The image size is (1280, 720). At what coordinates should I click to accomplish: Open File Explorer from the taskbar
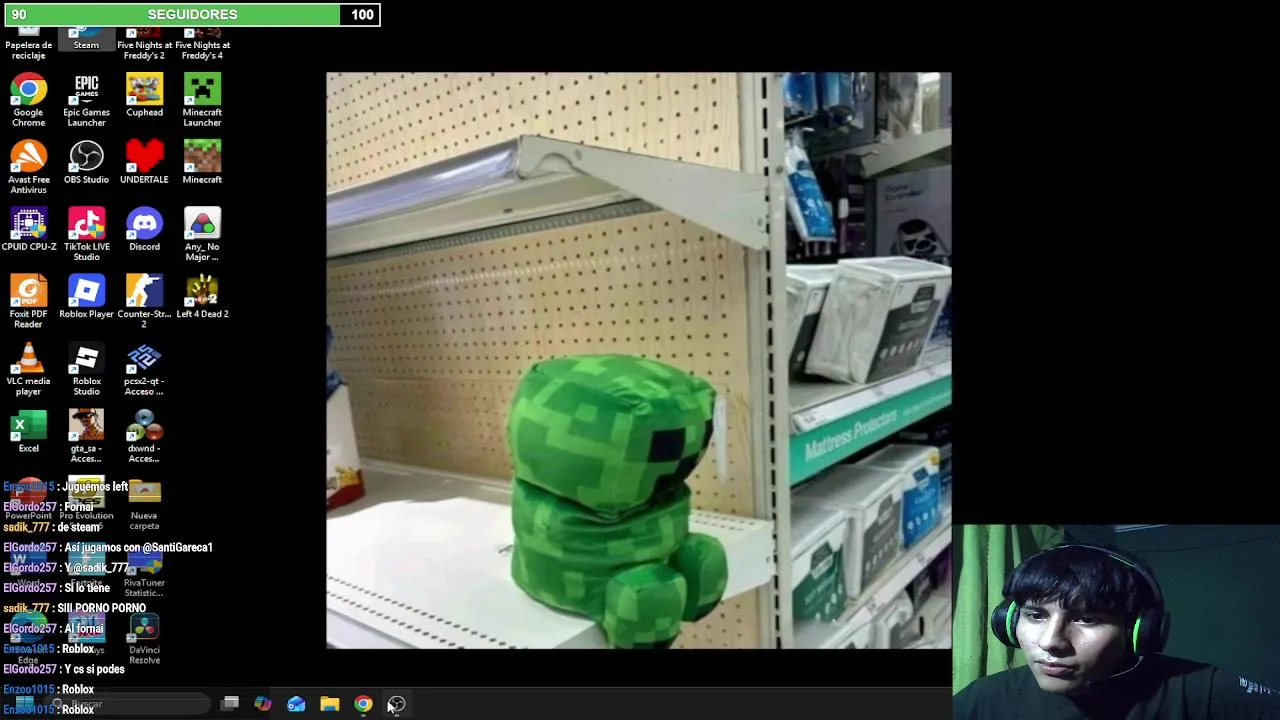point(329,704)
